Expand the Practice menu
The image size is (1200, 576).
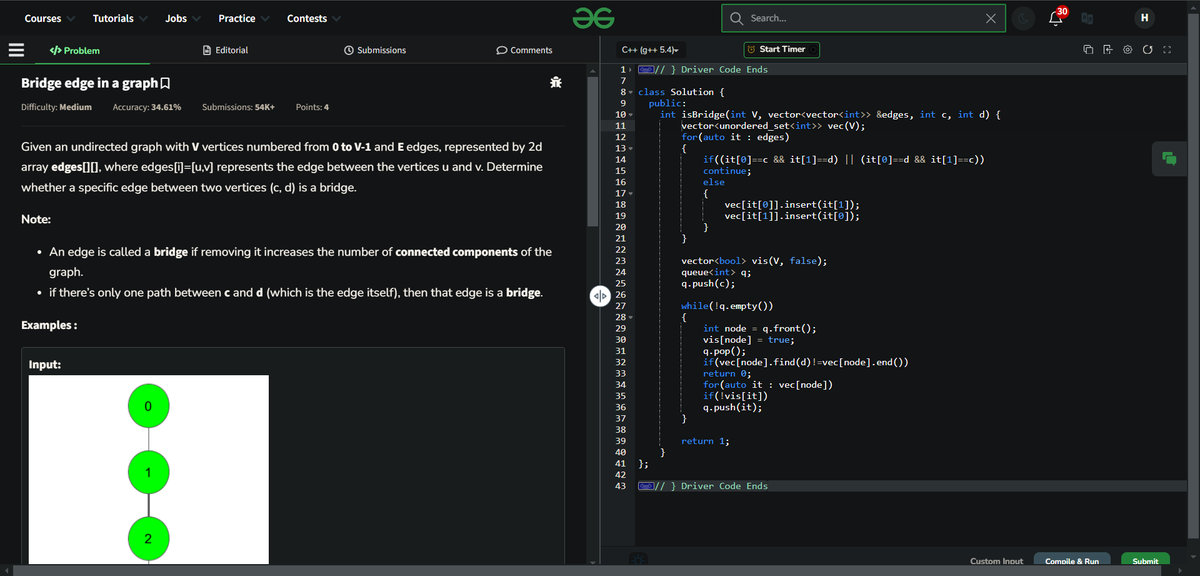(243, 18)
